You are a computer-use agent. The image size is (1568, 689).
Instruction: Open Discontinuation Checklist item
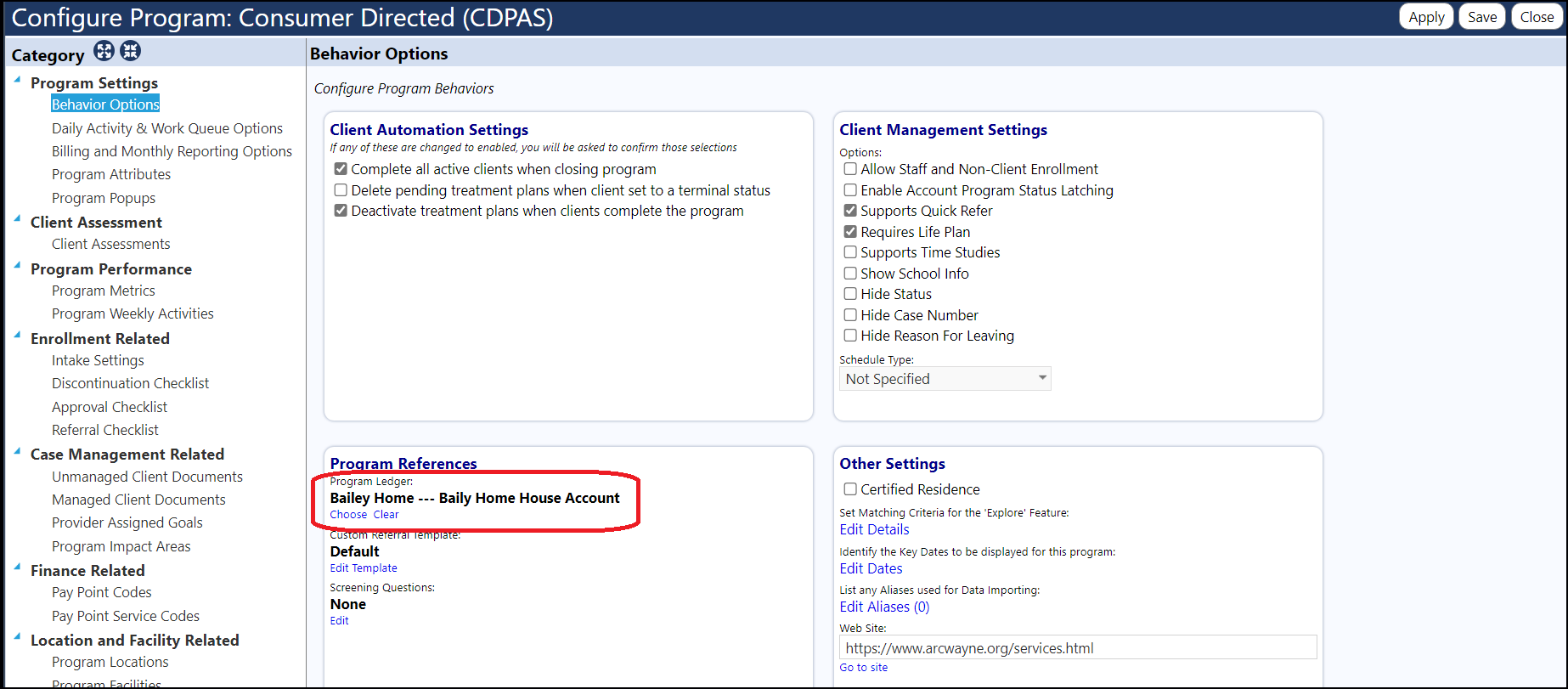pyautogui.click(x=130, y=383)
